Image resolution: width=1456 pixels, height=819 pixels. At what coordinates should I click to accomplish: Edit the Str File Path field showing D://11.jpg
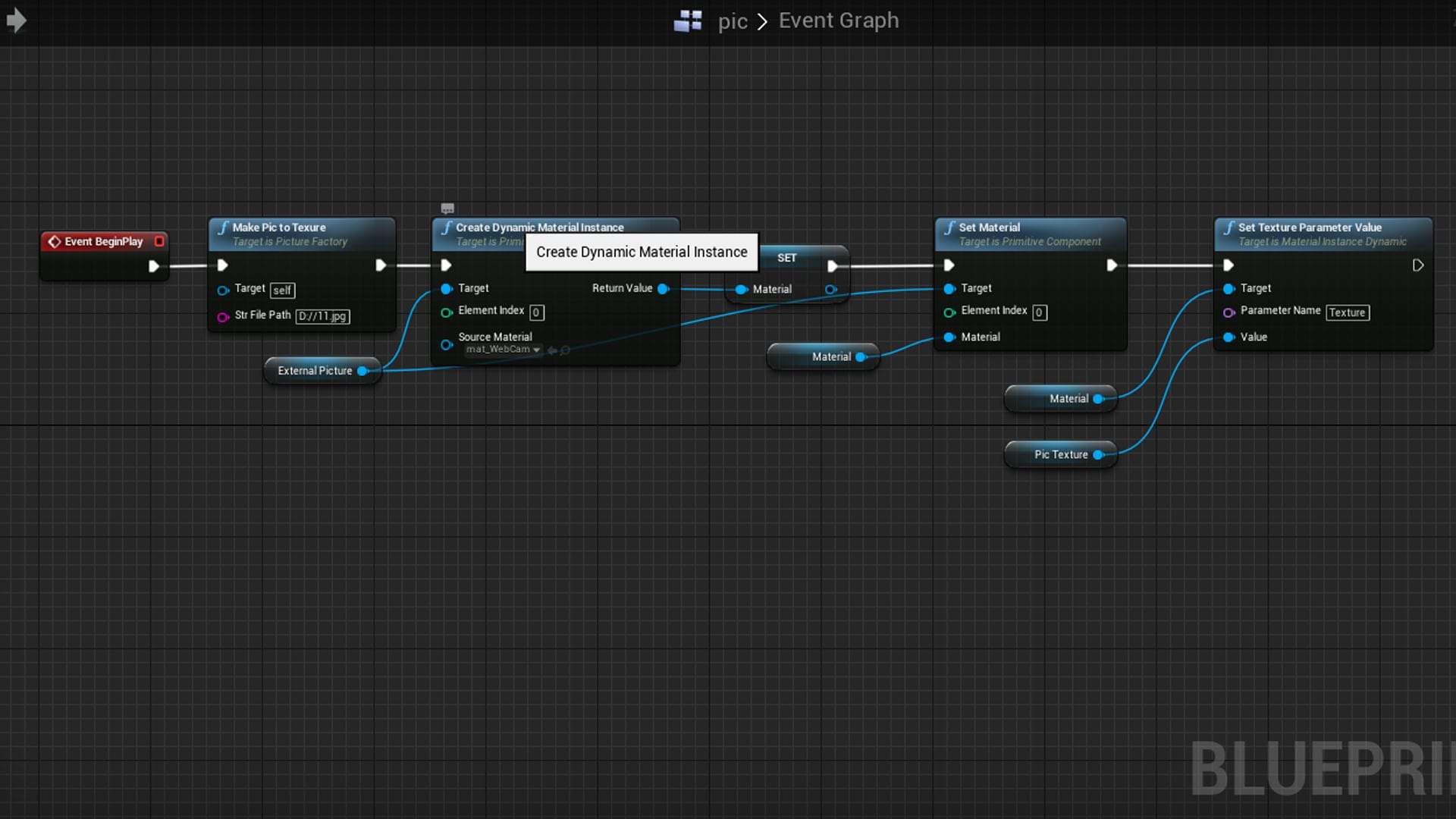pos(322,316)
